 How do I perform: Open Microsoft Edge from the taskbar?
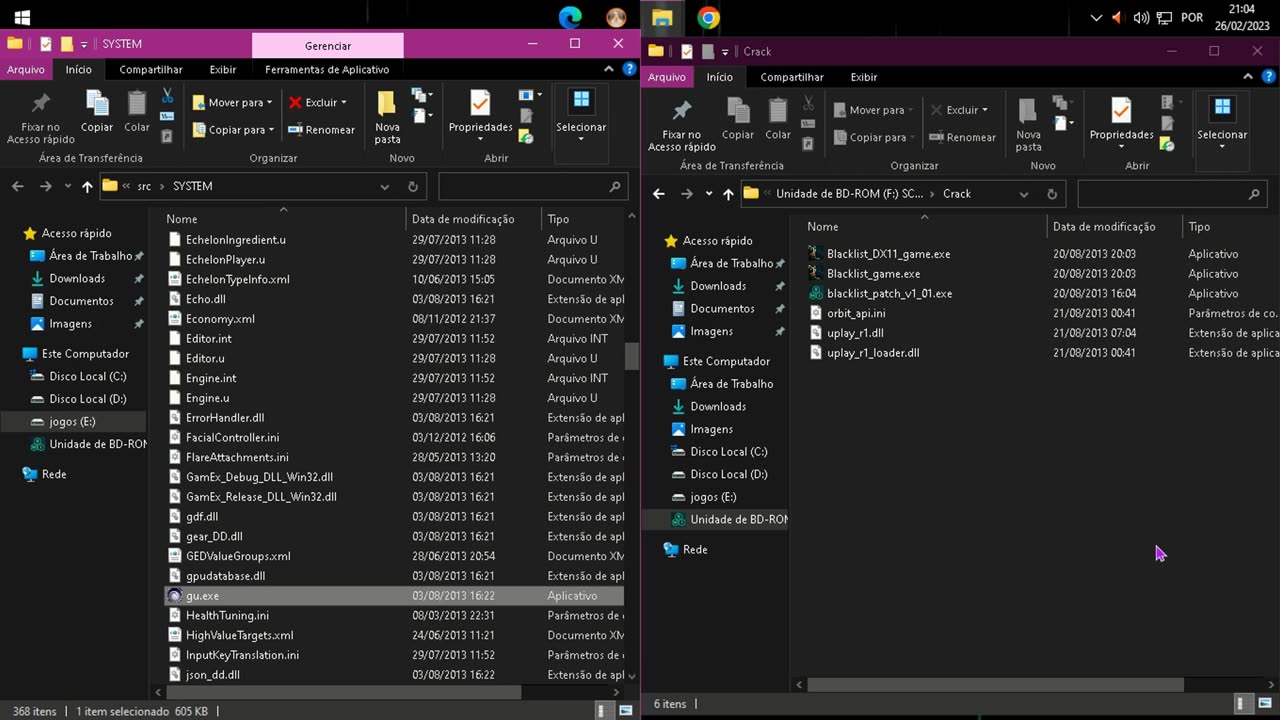click(x=570, y=17)
